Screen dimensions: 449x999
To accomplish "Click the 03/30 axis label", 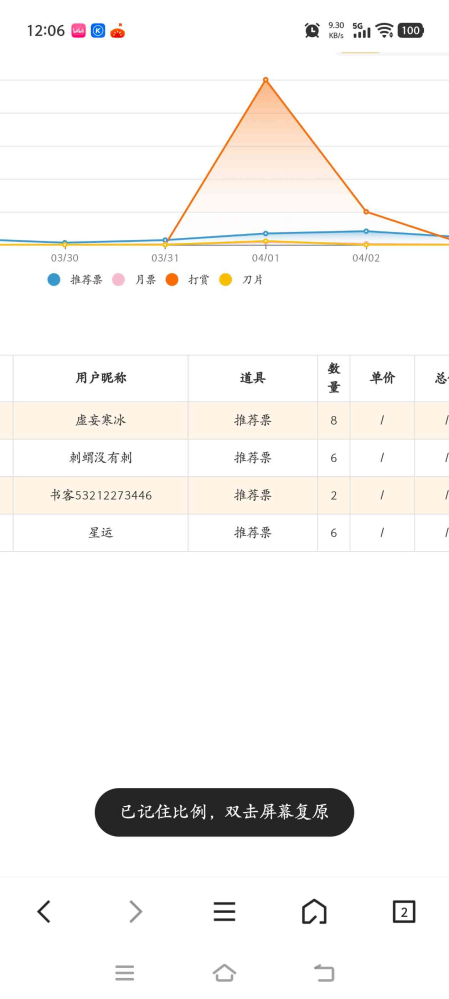I will (65, 258).
